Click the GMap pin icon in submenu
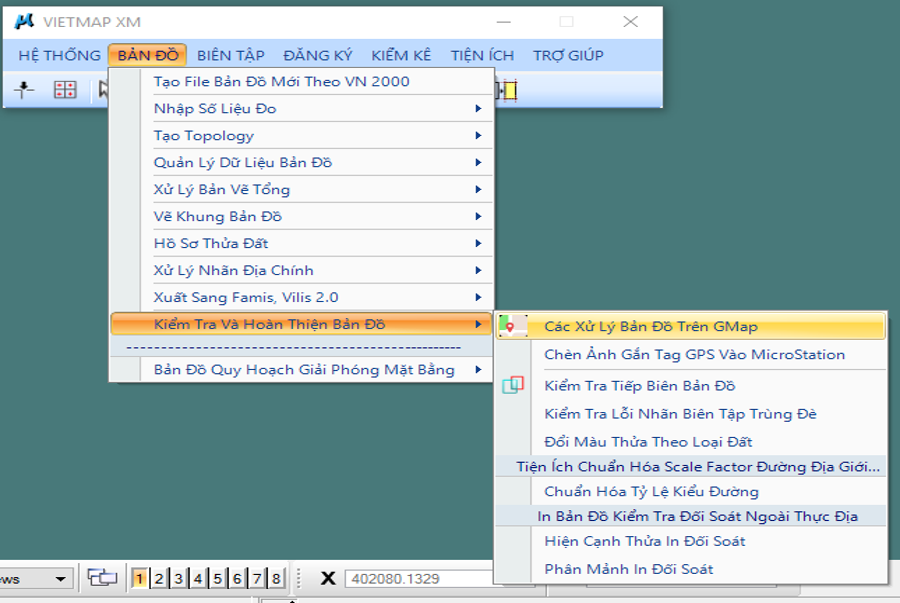 coord(513,326)
